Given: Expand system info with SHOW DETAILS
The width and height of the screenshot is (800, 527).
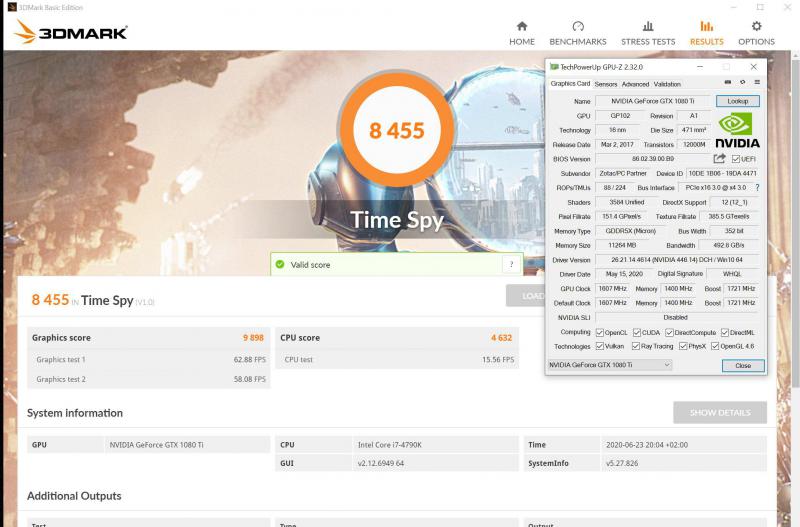Looking at the screenshot, I should (719, 412).
